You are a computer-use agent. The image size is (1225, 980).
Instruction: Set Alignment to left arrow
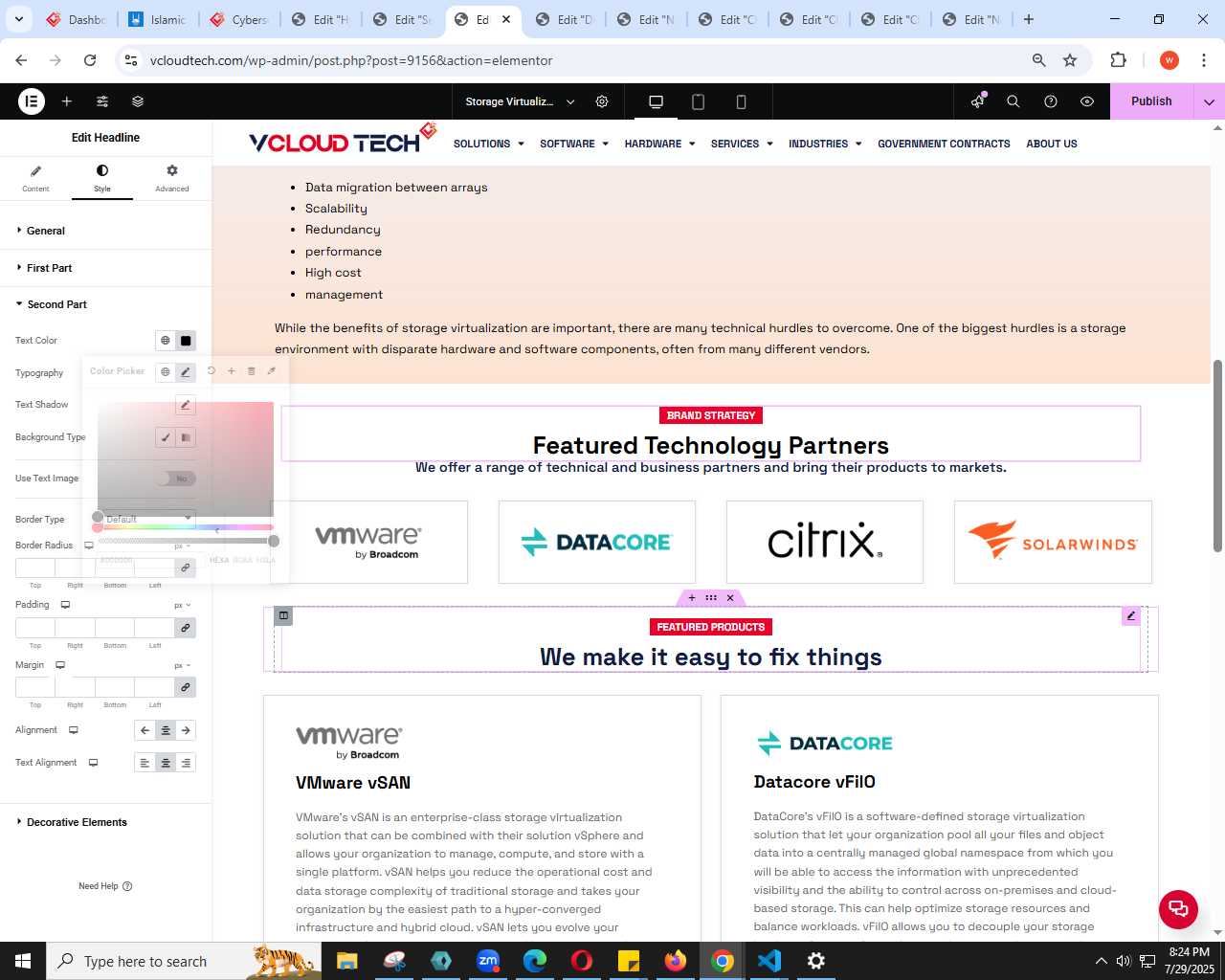tap(145, 730)
